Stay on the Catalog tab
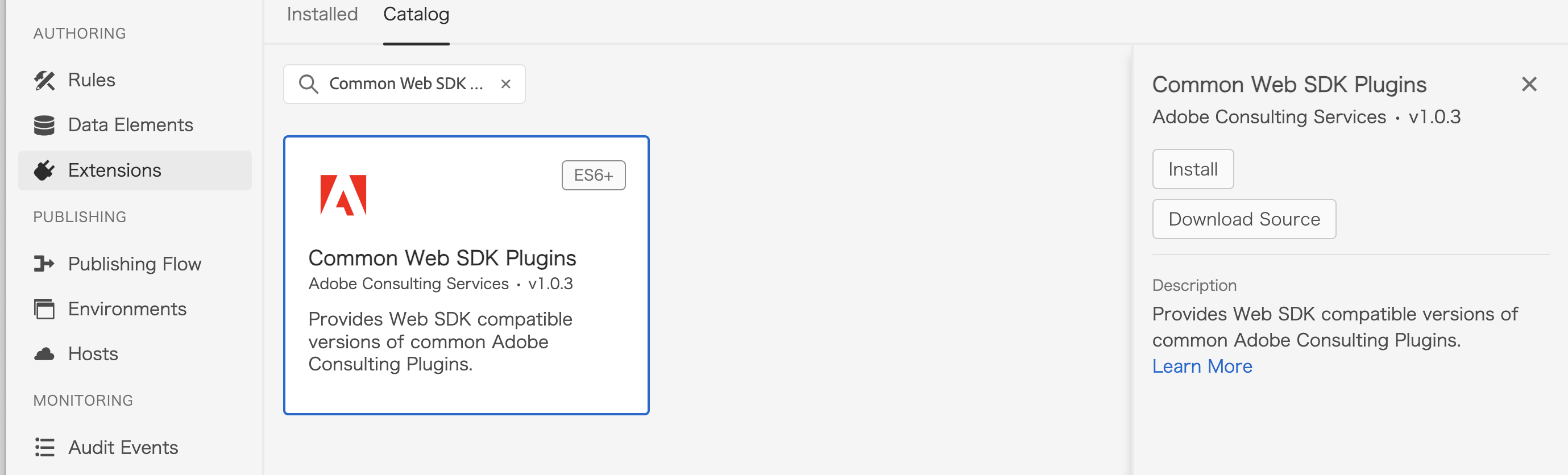 pos(416,14)
